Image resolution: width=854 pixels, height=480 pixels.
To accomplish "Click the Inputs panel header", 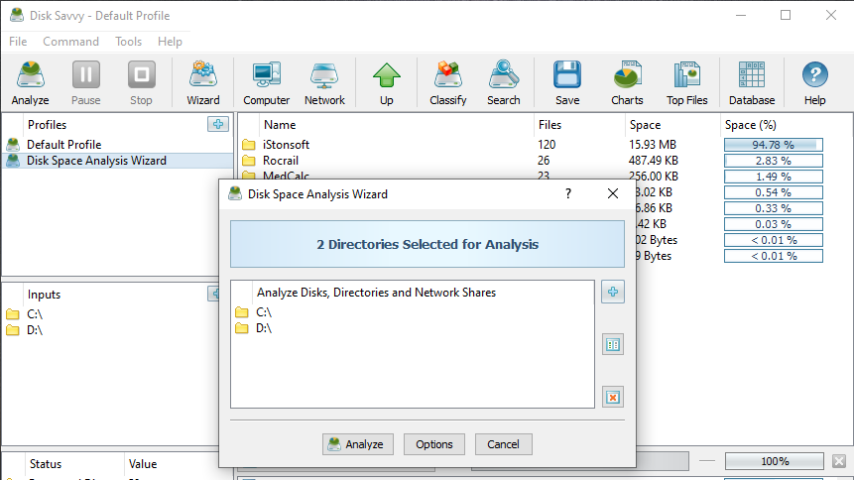I will click(x=44, y=294).
